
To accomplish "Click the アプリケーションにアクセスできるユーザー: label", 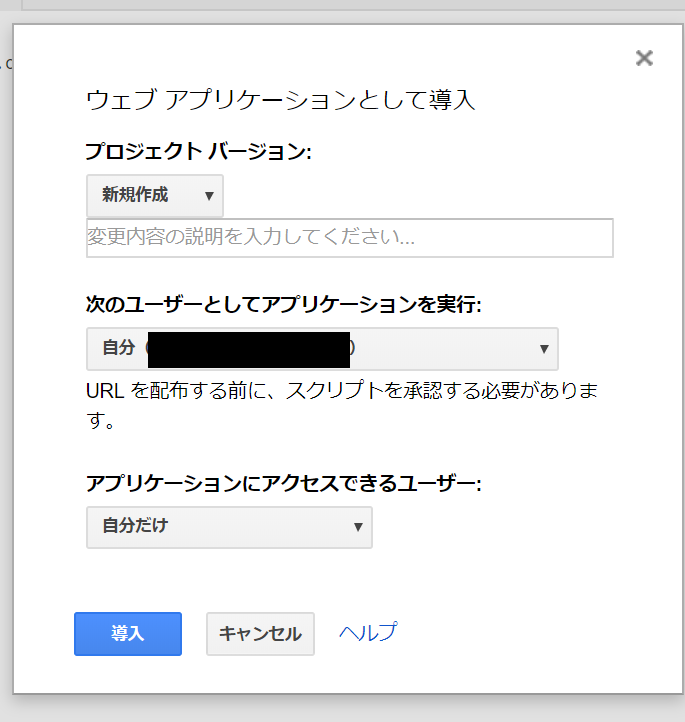I will coord(284,483).
